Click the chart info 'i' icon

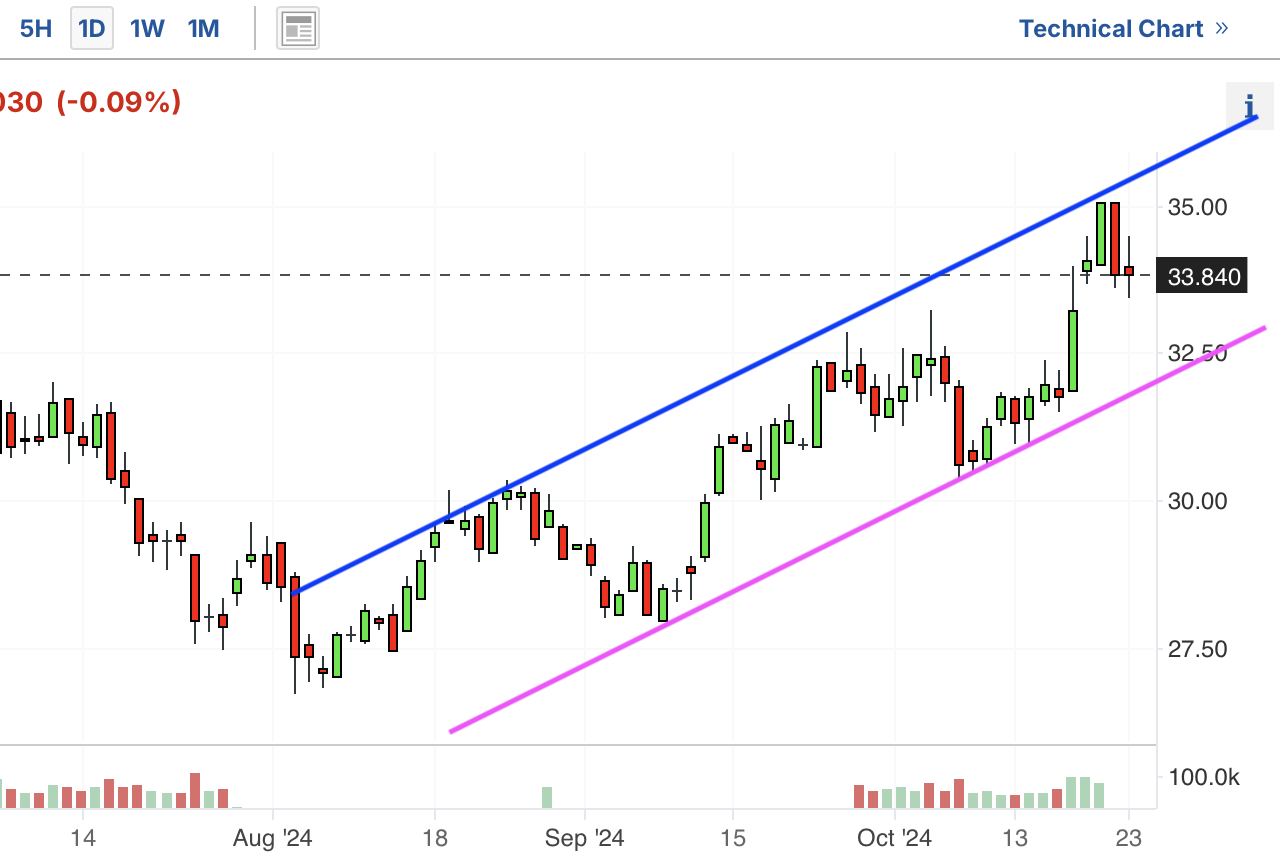pos(1249,105)
